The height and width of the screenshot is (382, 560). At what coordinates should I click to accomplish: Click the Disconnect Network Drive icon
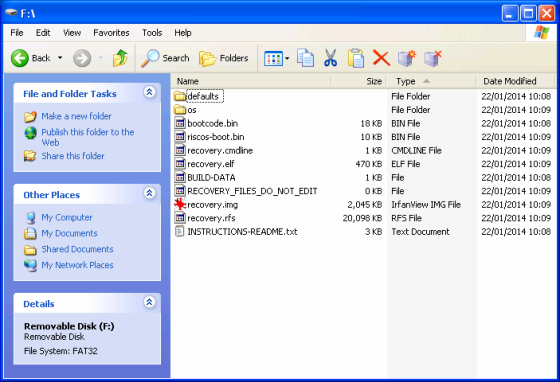click(x=432, y=58)
